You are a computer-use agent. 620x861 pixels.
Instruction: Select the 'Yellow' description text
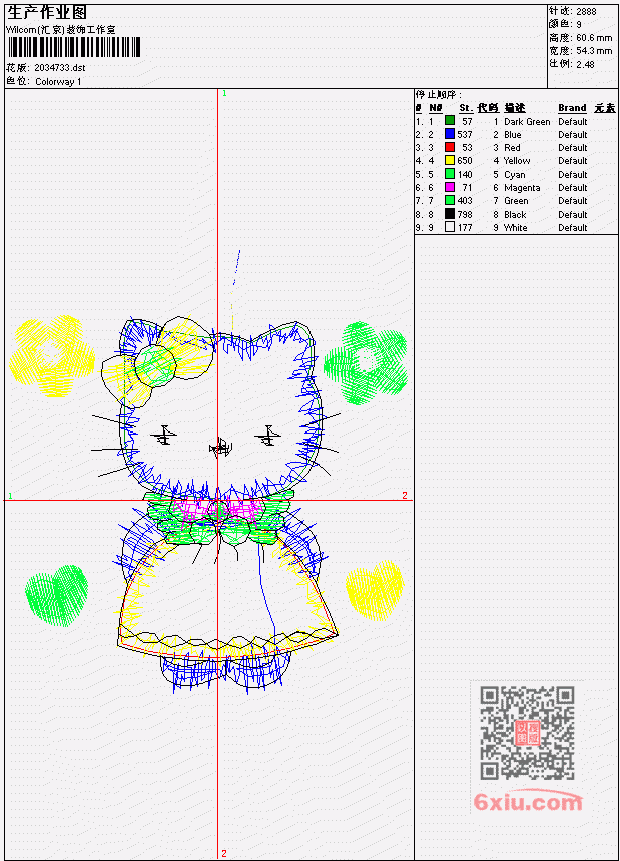[x=517, y=161]
